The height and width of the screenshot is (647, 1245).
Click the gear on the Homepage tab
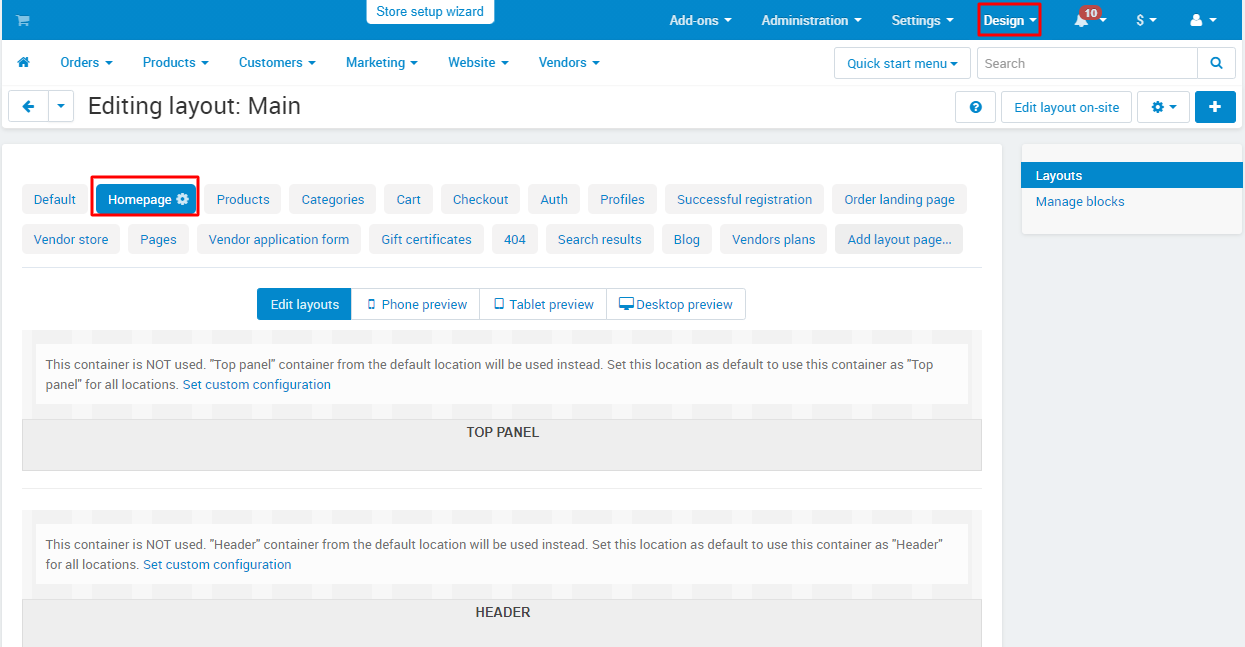pyautogui.click(x=183, y=199)
